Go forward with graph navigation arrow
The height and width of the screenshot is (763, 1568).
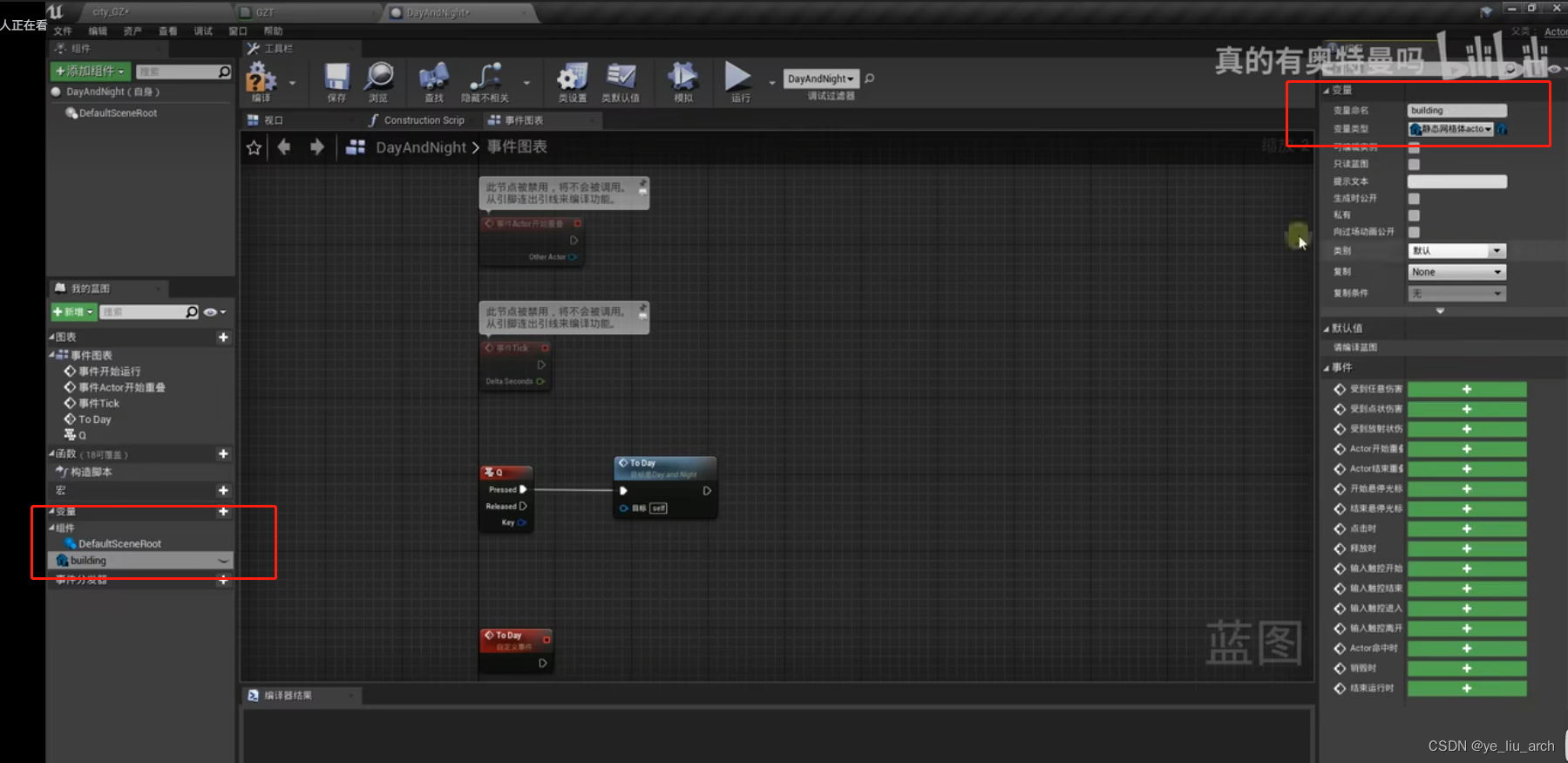pos(317,147)
